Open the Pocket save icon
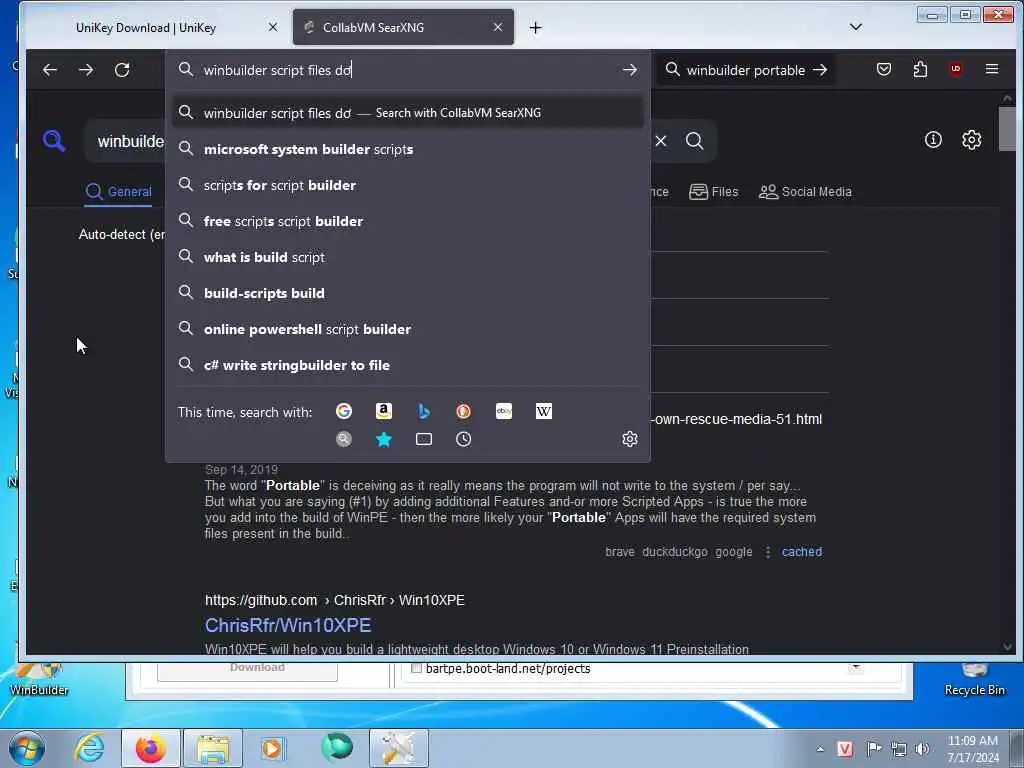Image resolution: width=1024 pixels, height=768 pixels. (884, 69)
